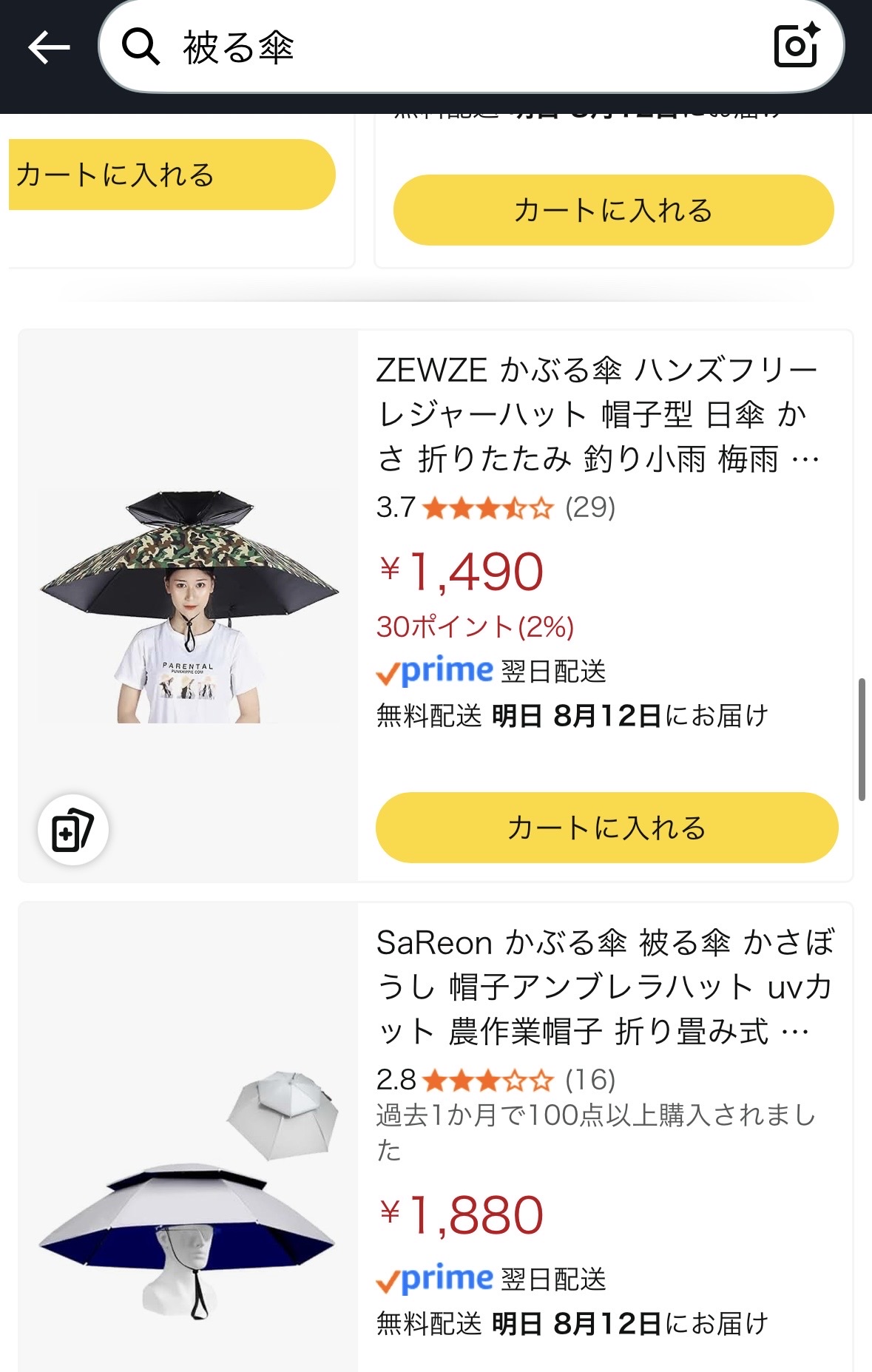
Task: Tap the Prime badge on ZEWZE listing
Action: point(434,671)
